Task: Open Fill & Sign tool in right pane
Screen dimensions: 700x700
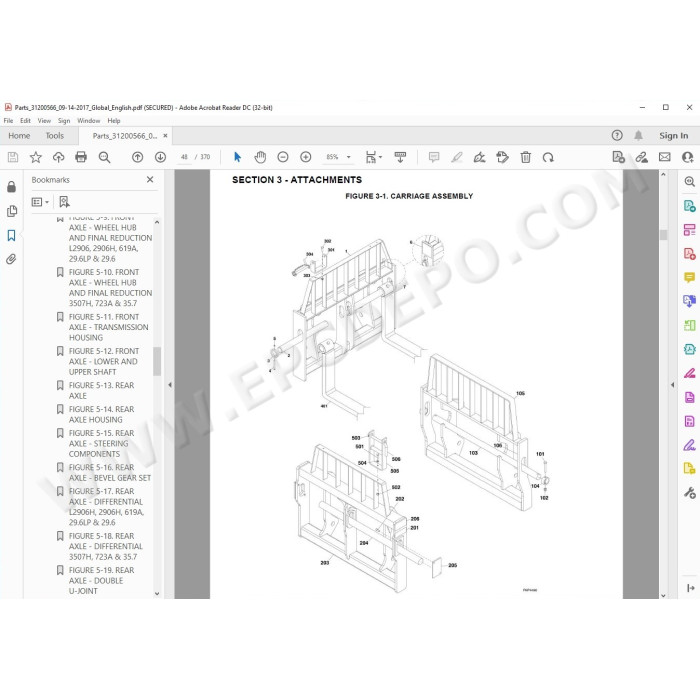Action: [689, 446]
